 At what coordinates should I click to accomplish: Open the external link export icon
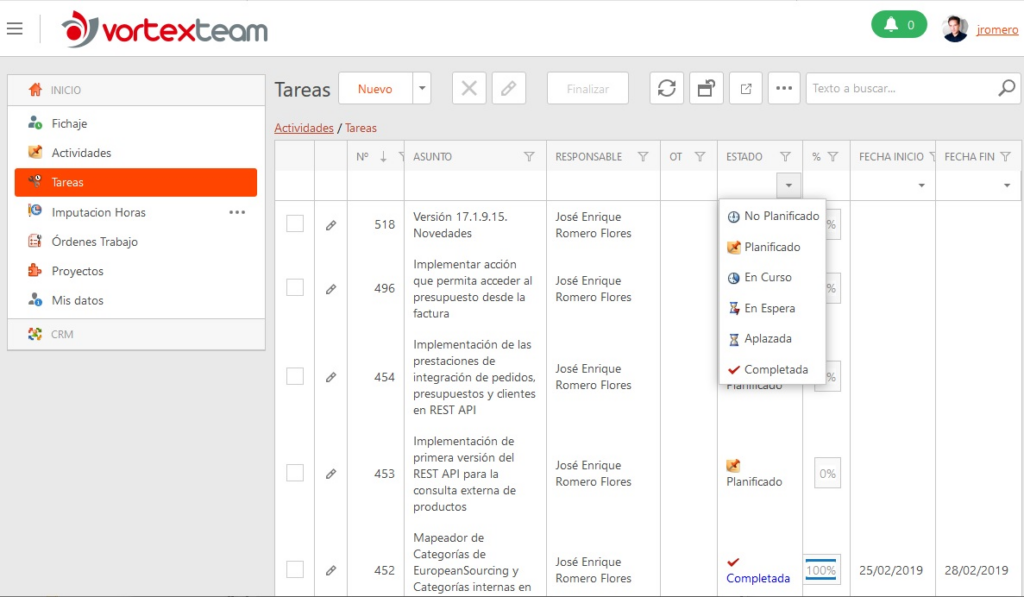click(x=746, y=88)
